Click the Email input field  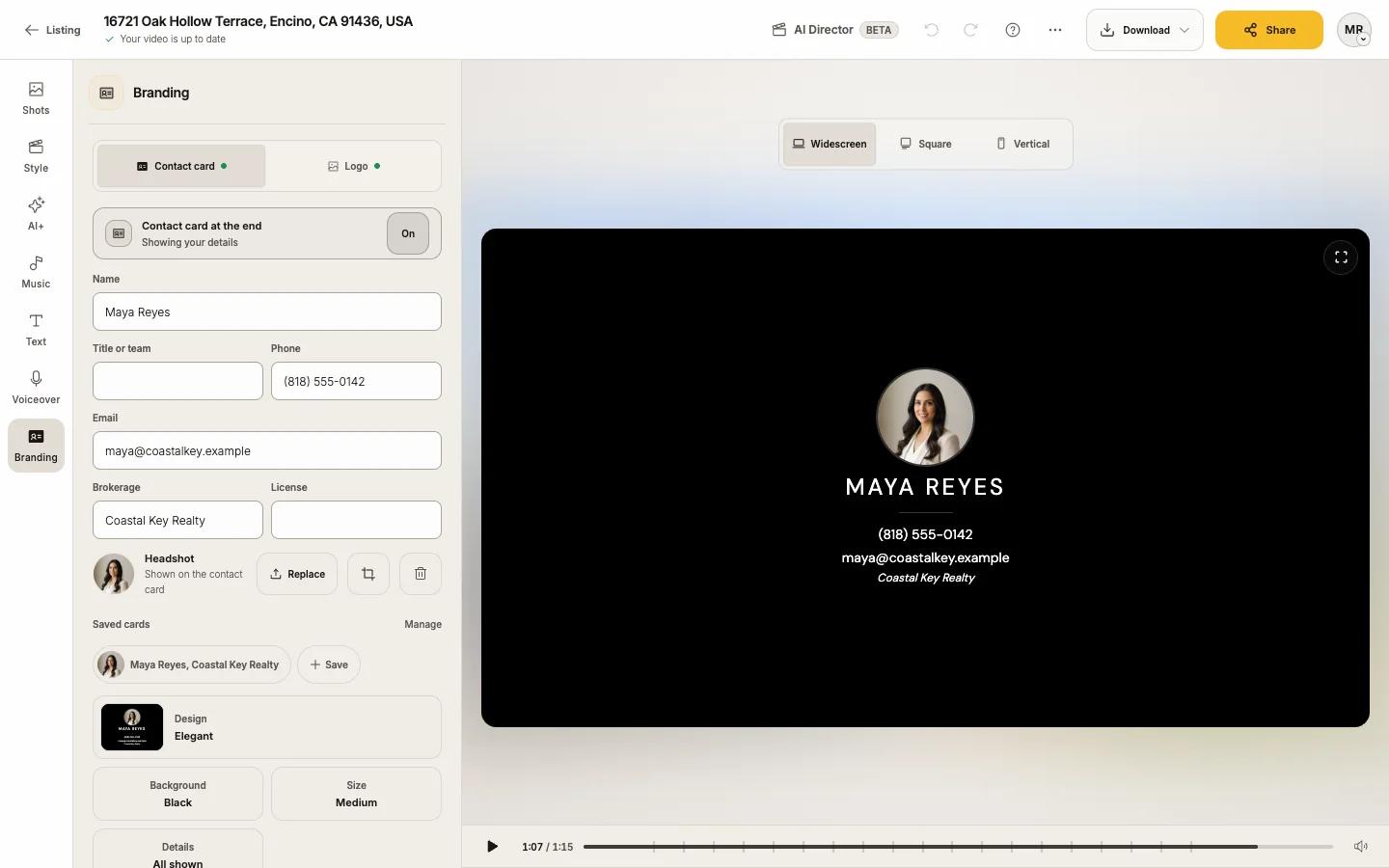[x=267, y=450]
